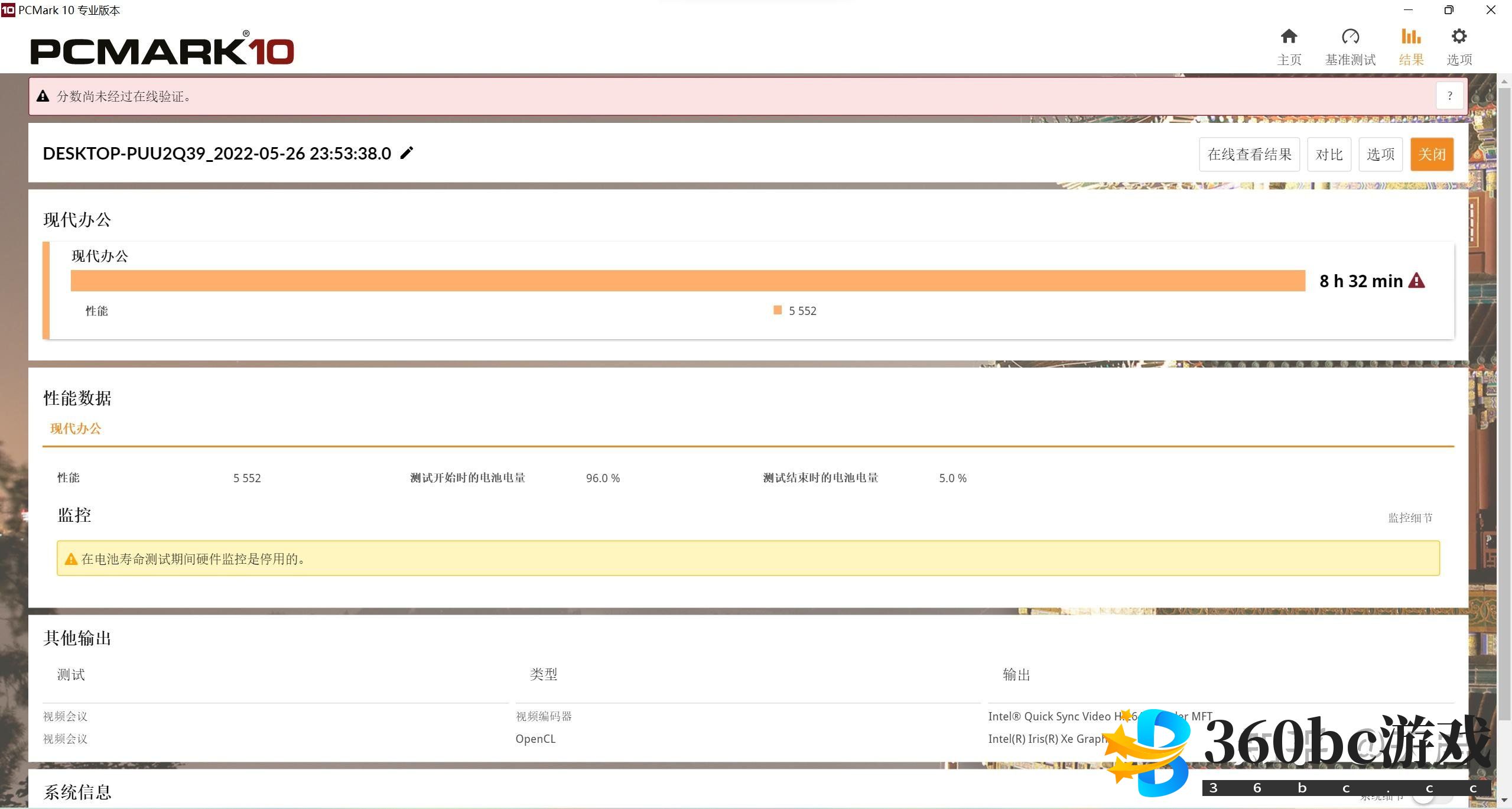Click the pencil icon to rename result
This screenshot has height=809, width=1512.
407,153
